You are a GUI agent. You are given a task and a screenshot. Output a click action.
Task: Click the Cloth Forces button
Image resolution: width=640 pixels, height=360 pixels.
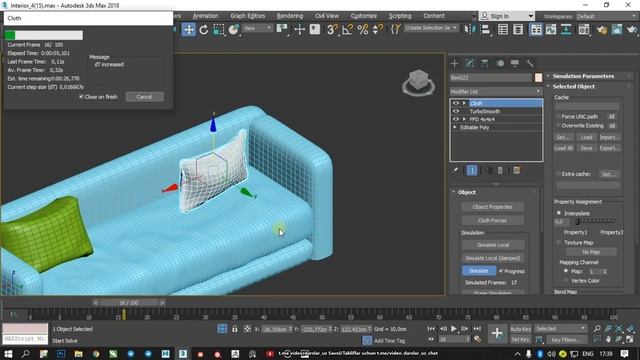coord(492,220)
